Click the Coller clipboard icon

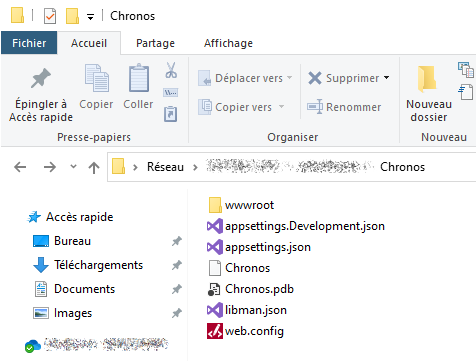139,77
